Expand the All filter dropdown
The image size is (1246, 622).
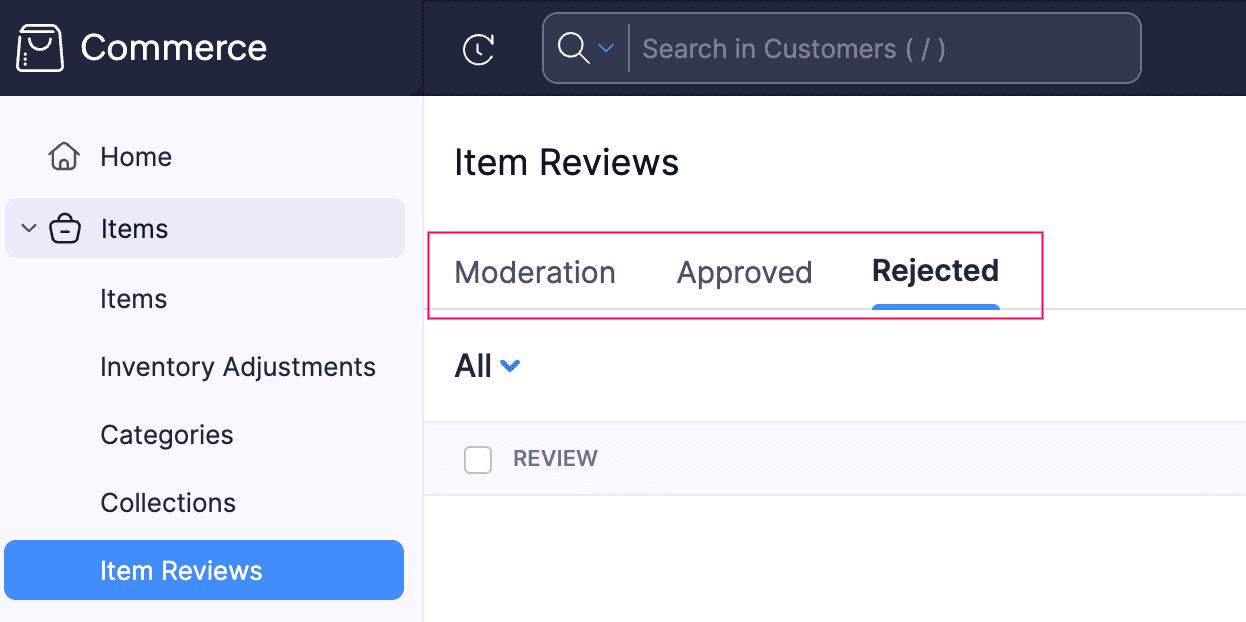486,366
